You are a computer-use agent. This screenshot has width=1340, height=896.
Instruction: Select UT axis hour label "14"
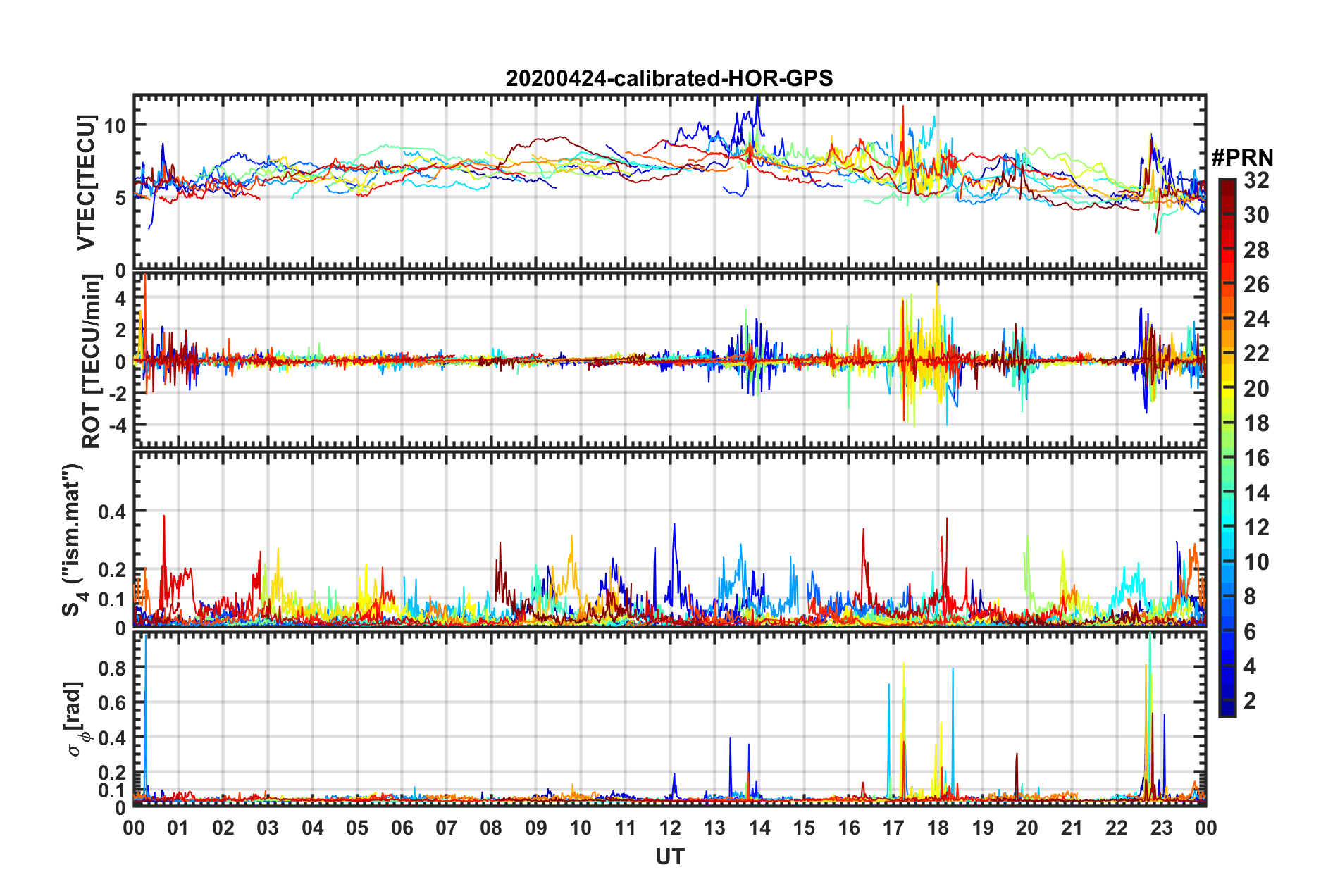759,828
